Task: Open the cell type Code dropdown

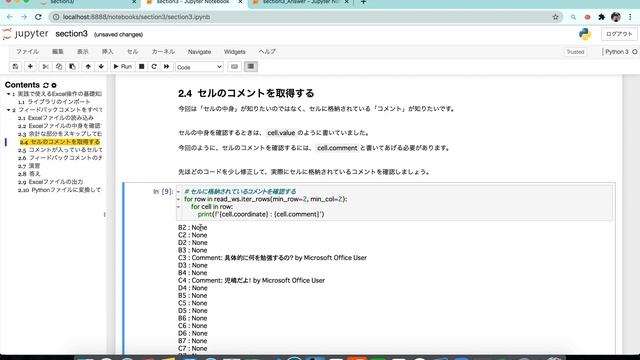Action: (x=199, y=67)
